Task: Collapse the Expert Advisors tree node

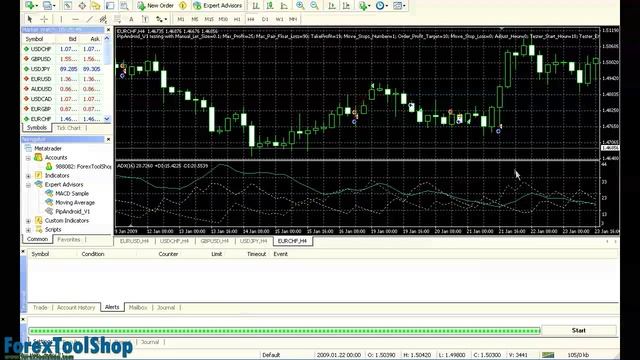Action: tap(28, 184)
